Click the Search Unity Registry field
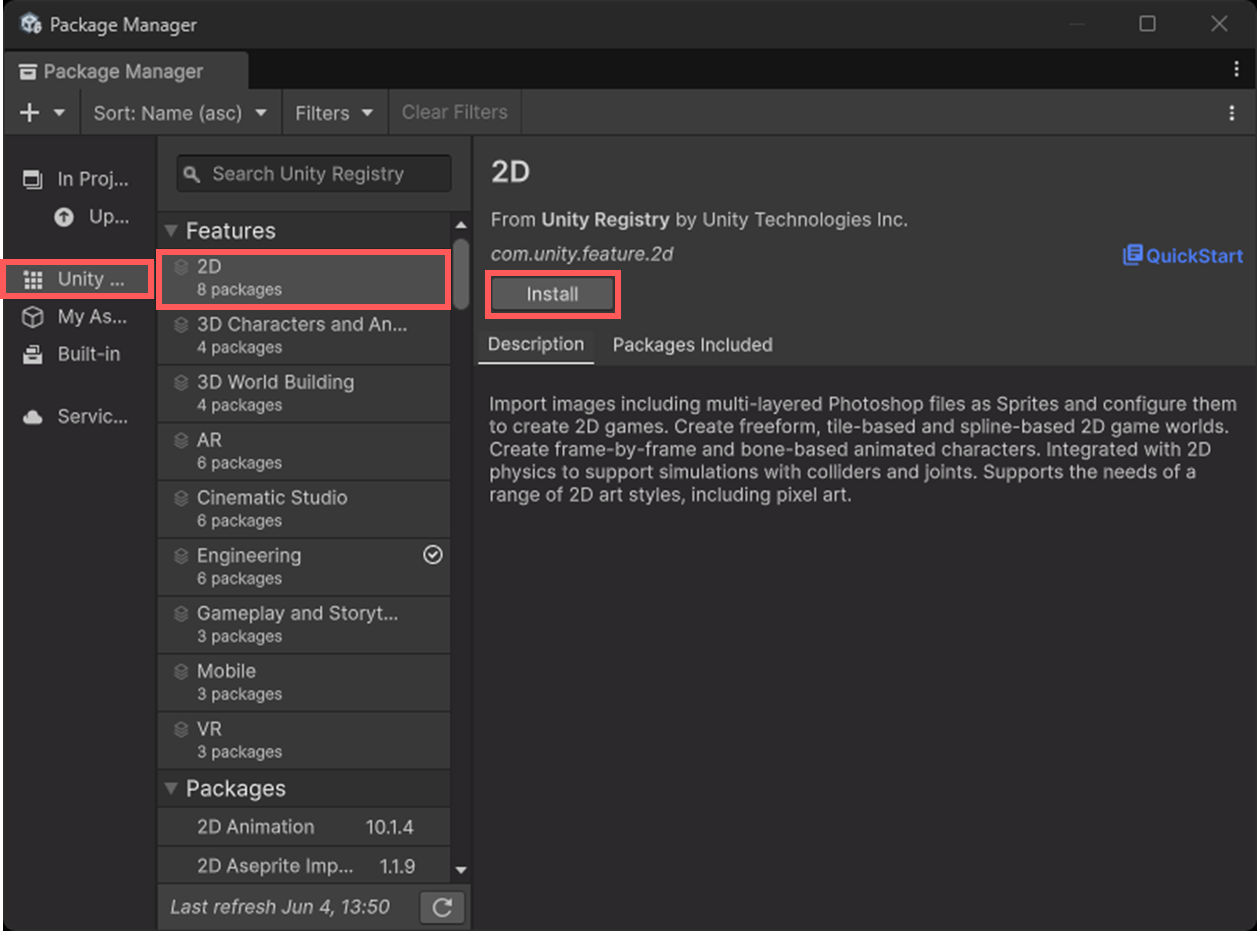Viewport: 1257px width, 931px height. 314,174
